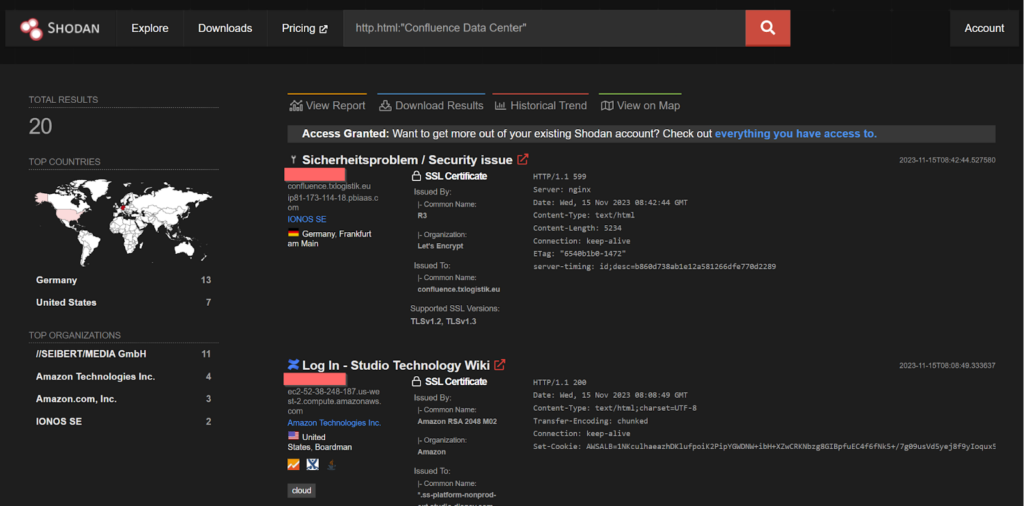This screenshot has width=1024, height=506.
Task: Click the 'Let's Encrypt' organization text
Action: 441,246
